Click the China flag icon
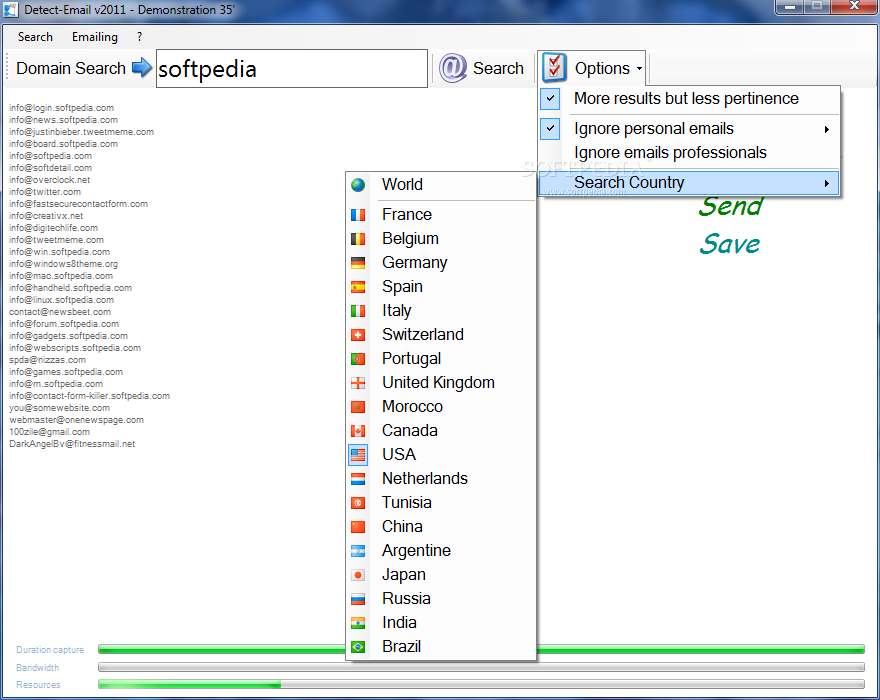 pyautogui.click(x=358, y=527)
